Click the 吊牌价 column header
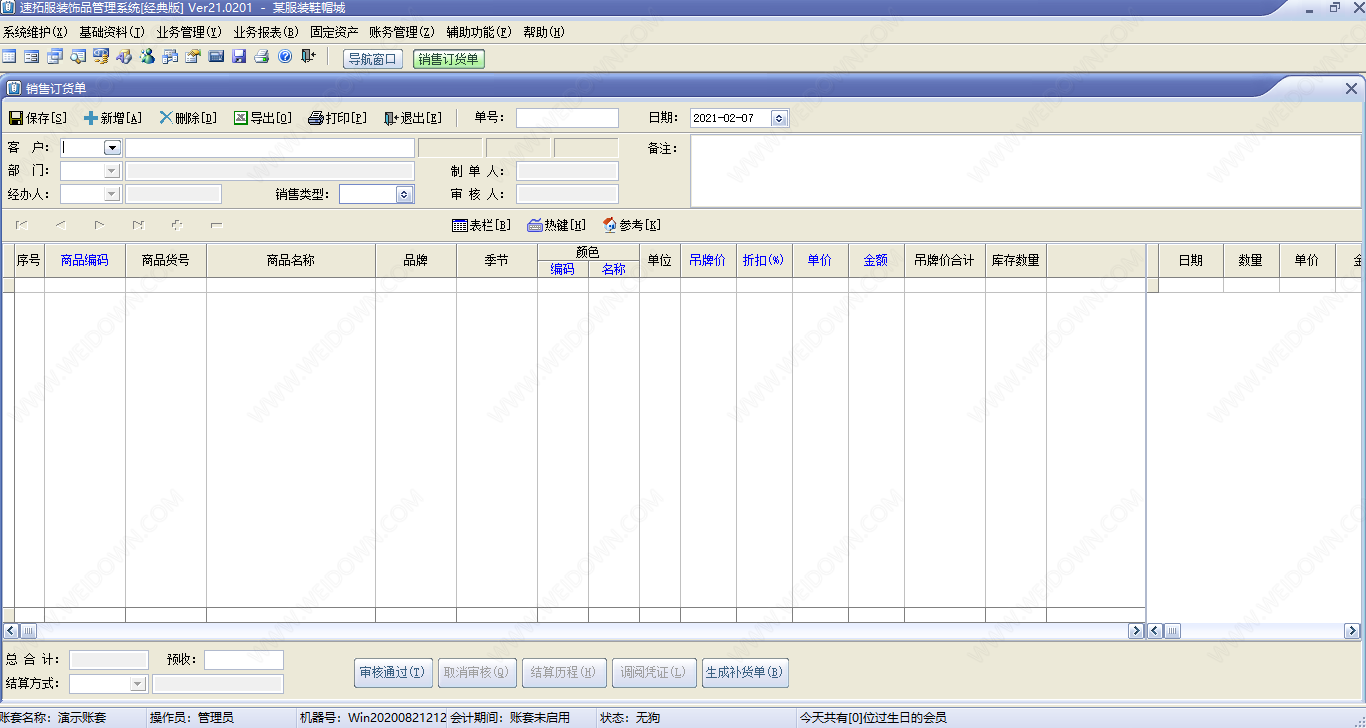This screenshot has width=1366, height=728. pyautogui.click(x=708, y=260)
